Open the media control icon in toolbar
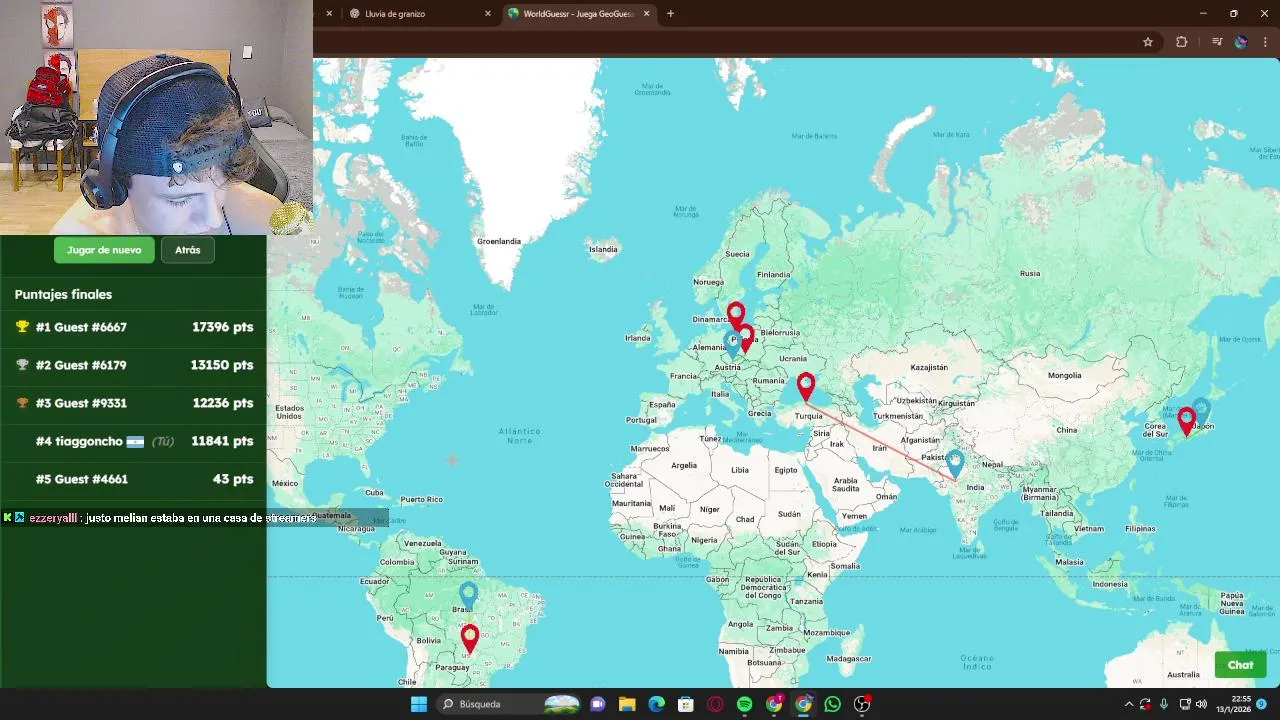The image size is (1280, 720). [1217, 42]
